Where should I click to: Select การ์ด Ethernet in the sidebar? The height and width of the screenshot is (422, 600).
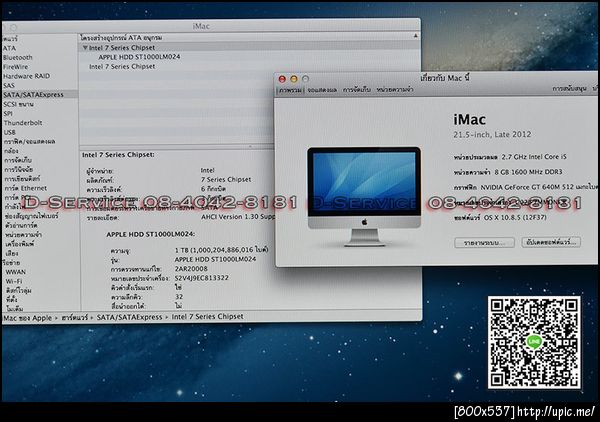(x=26, y=188)
